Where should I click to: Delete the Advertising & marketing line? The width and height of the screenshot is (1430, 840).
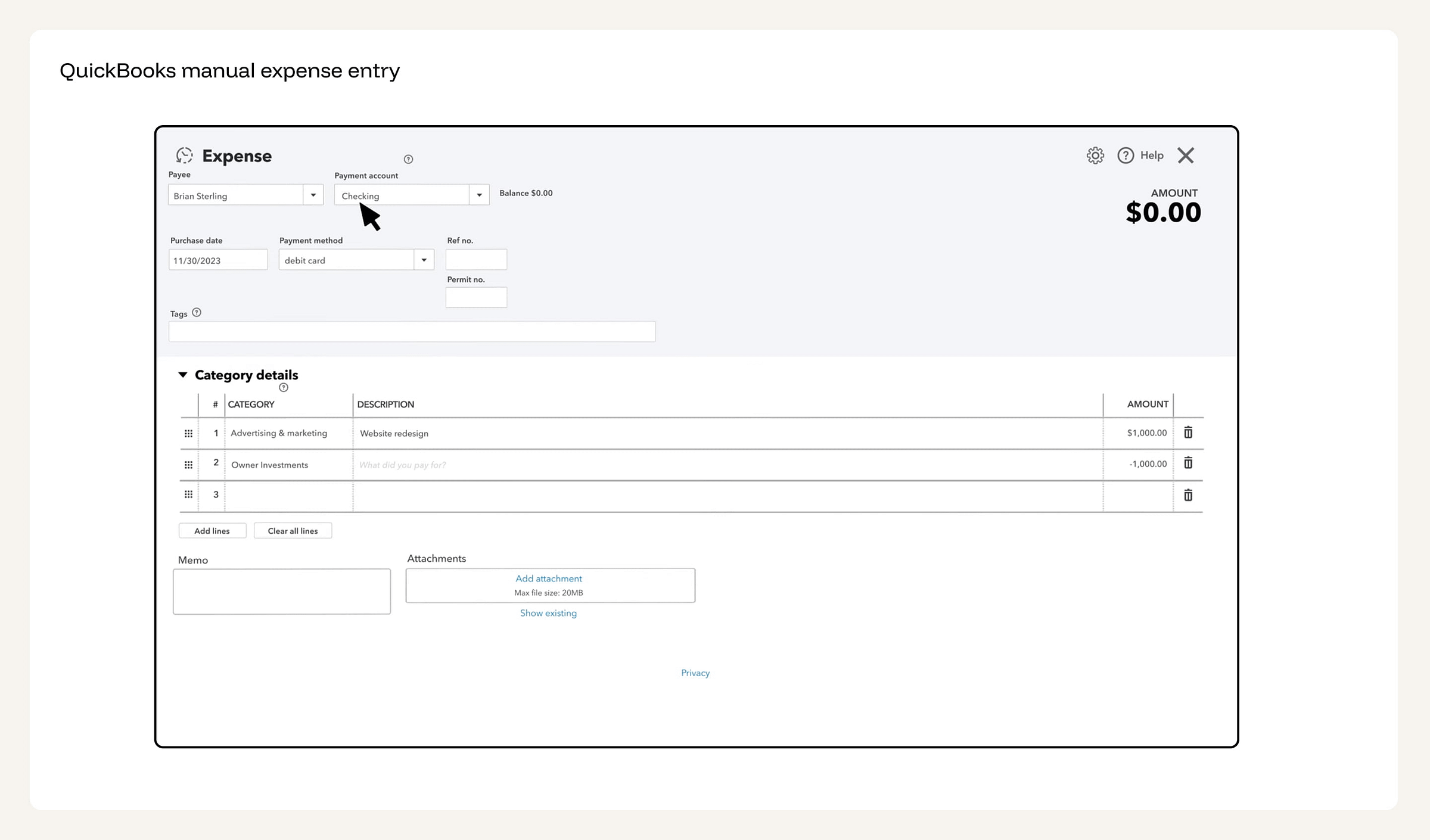[1188, 433]
